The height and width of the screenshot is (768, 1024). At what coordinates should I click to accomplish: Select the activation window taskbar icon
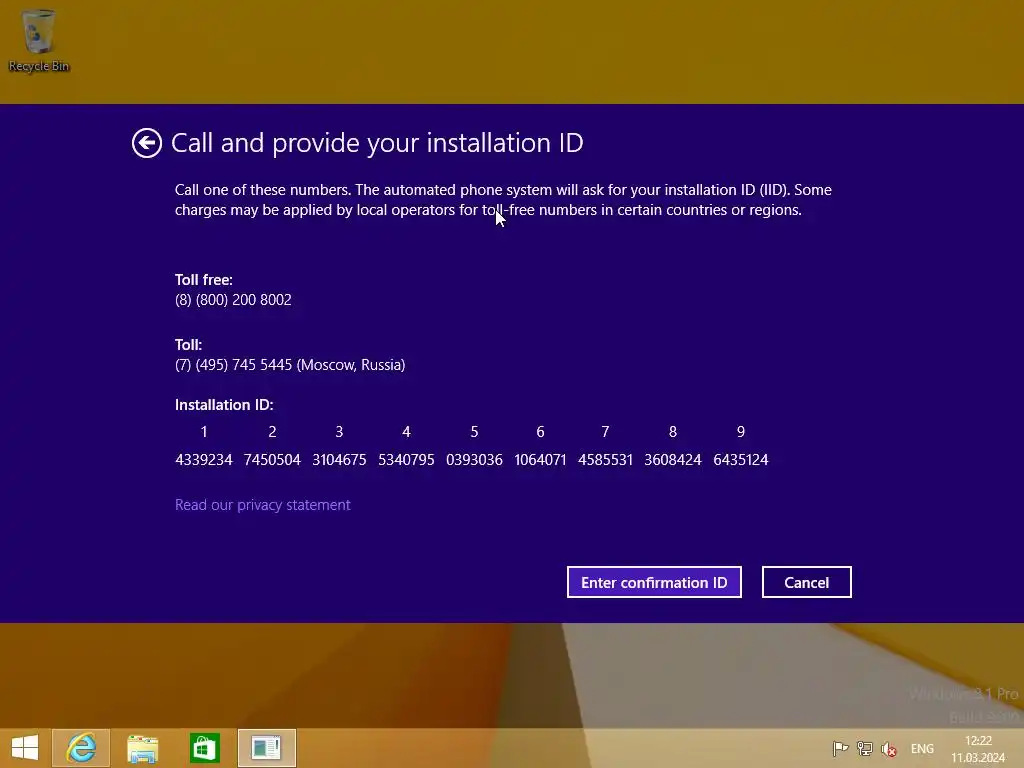[266, 748]
